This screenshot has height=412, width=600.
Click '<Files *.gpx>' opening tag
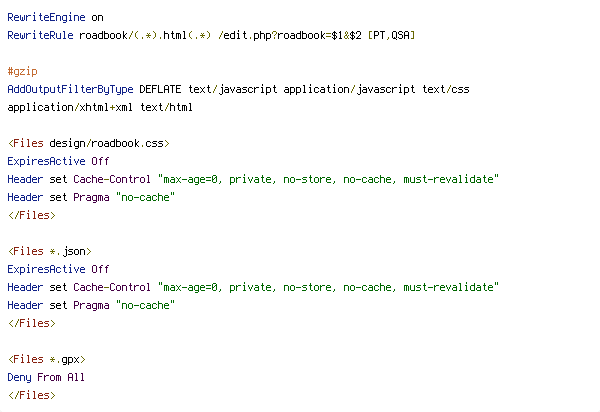[46, 360]
